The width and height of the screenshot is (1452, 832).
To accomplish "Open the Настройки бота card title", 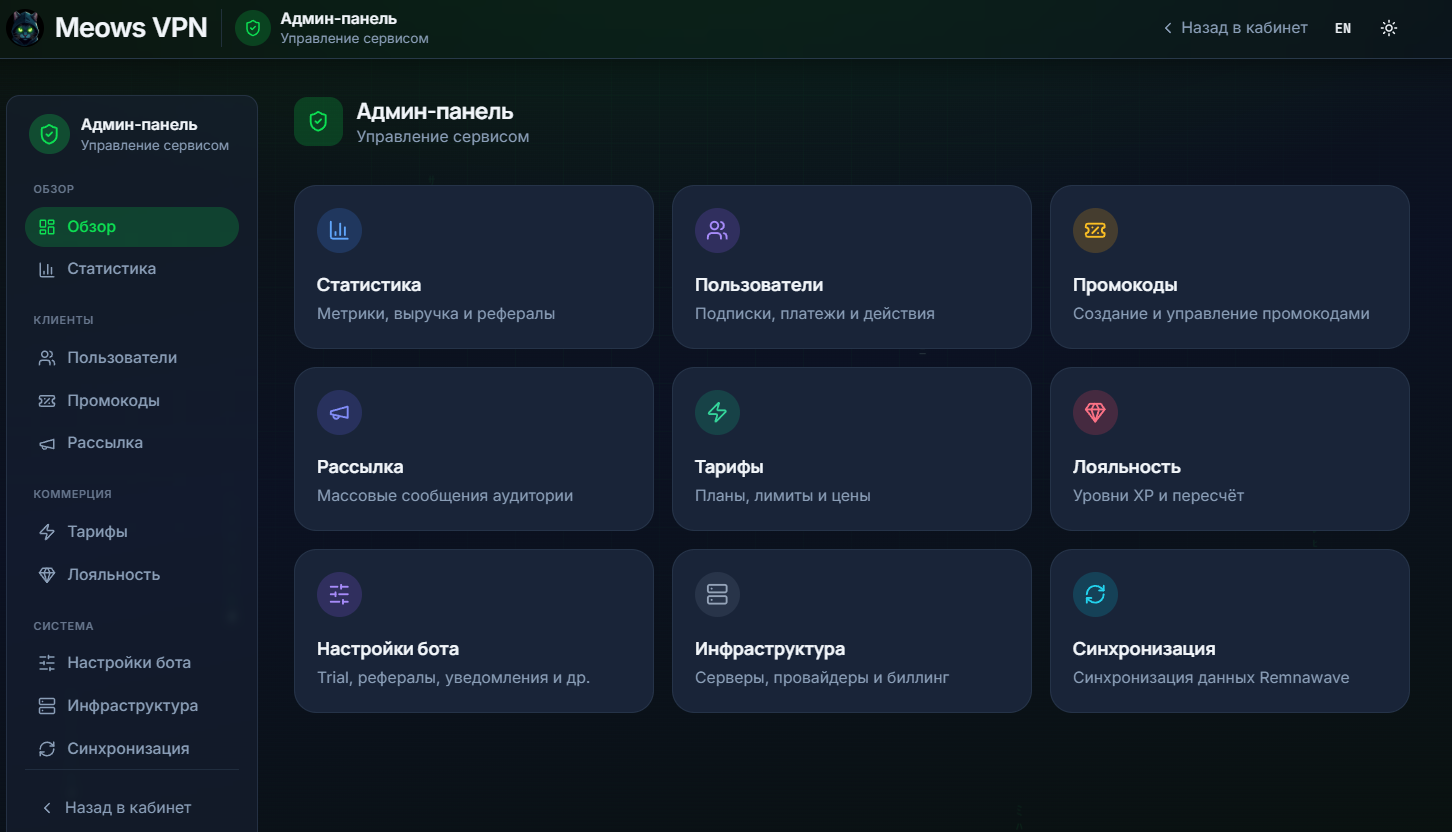I will coord(388,649).
